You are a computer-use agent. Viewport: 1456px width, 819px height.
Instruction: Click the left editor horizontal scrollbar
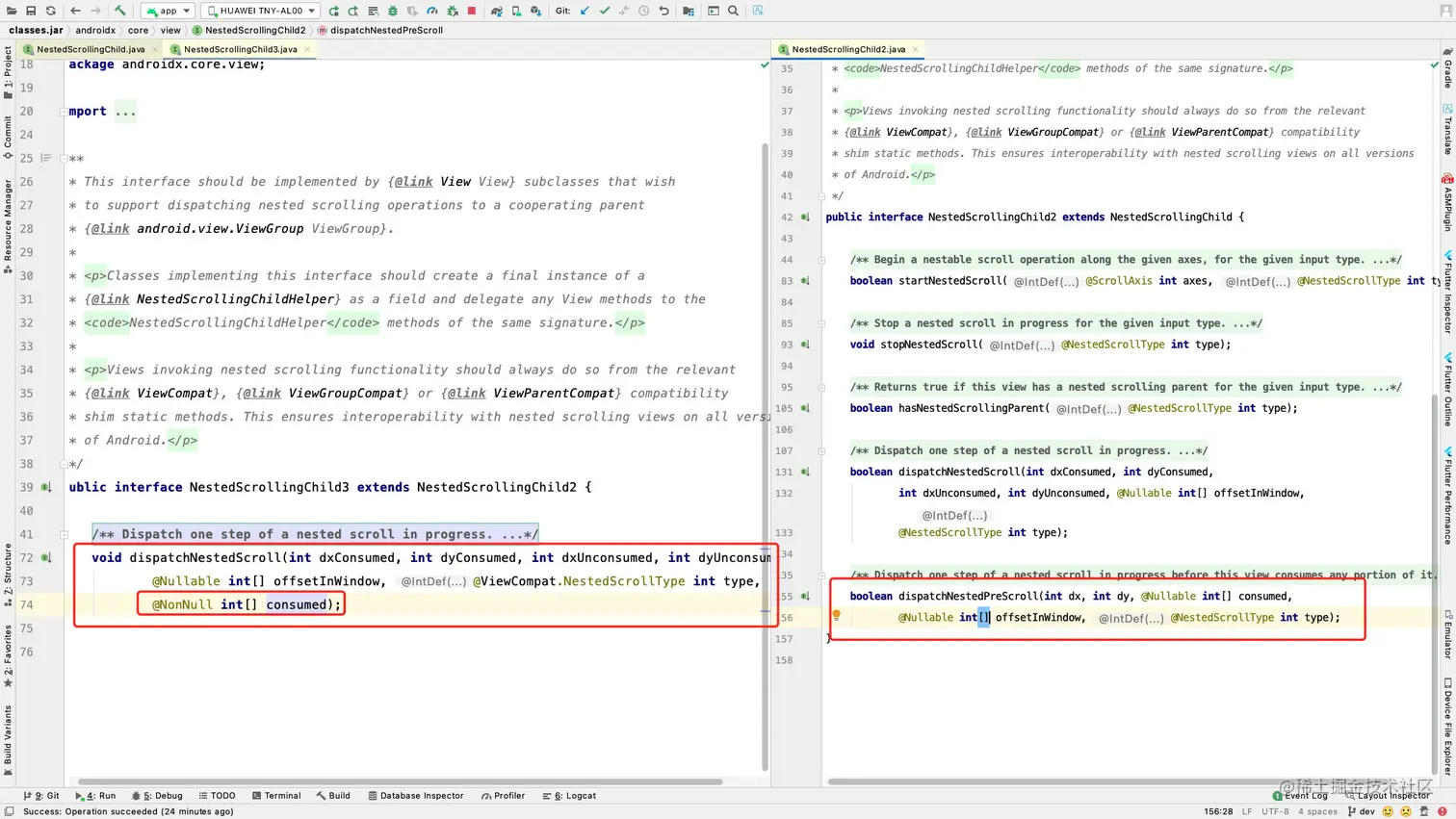(x=400, y=781)
